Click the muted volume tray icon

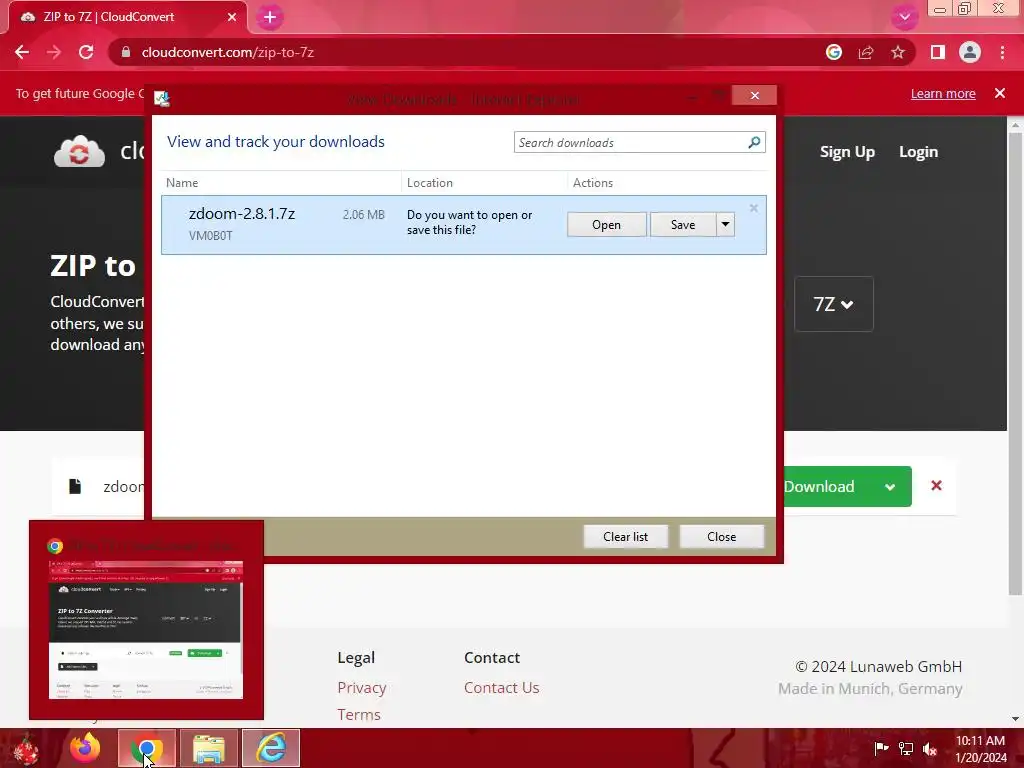pyautogui.click(x=930, y=748)
